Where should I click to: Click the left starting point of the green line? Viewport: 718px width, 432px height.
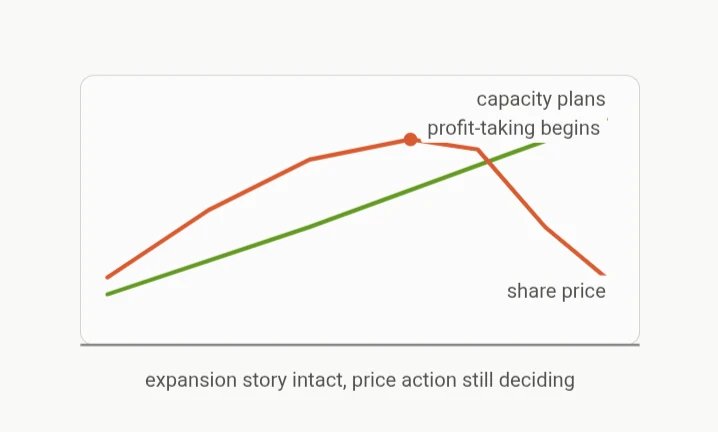click(108, 294)
